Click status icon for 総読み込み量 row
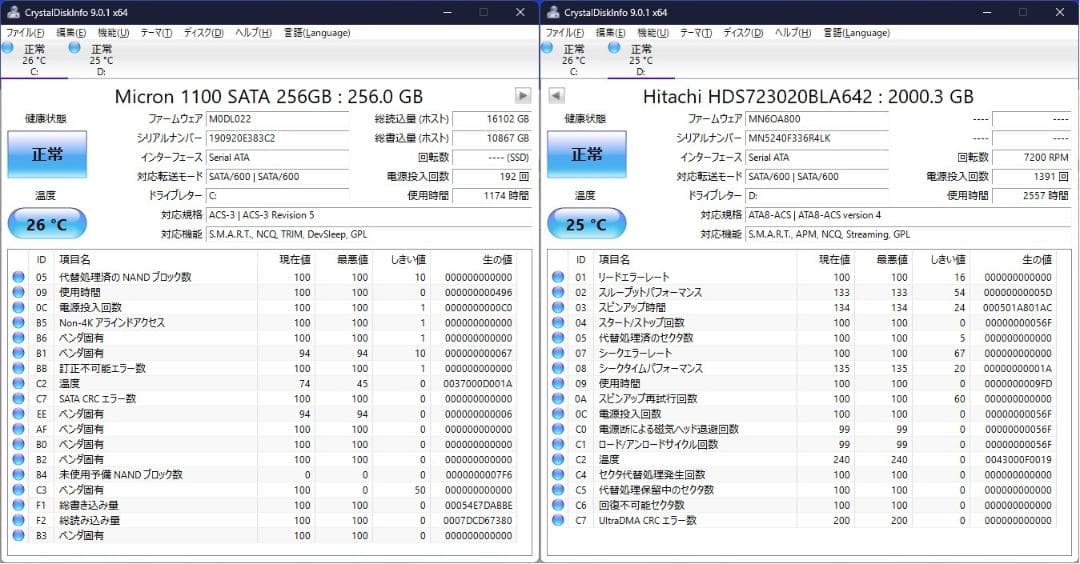The height and width of the screenshot is (564, 1080). (x=19, y=520)
